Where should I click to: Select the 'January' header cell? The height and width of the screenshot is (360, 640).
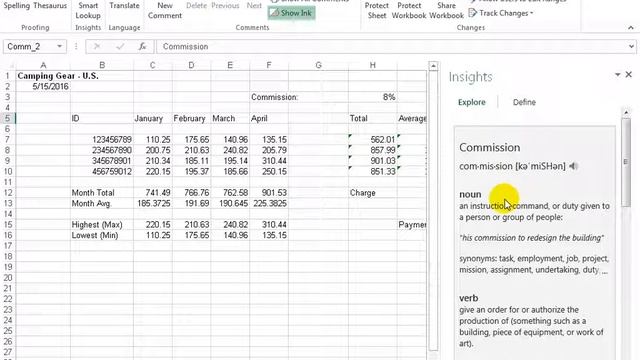pos(153,118)
